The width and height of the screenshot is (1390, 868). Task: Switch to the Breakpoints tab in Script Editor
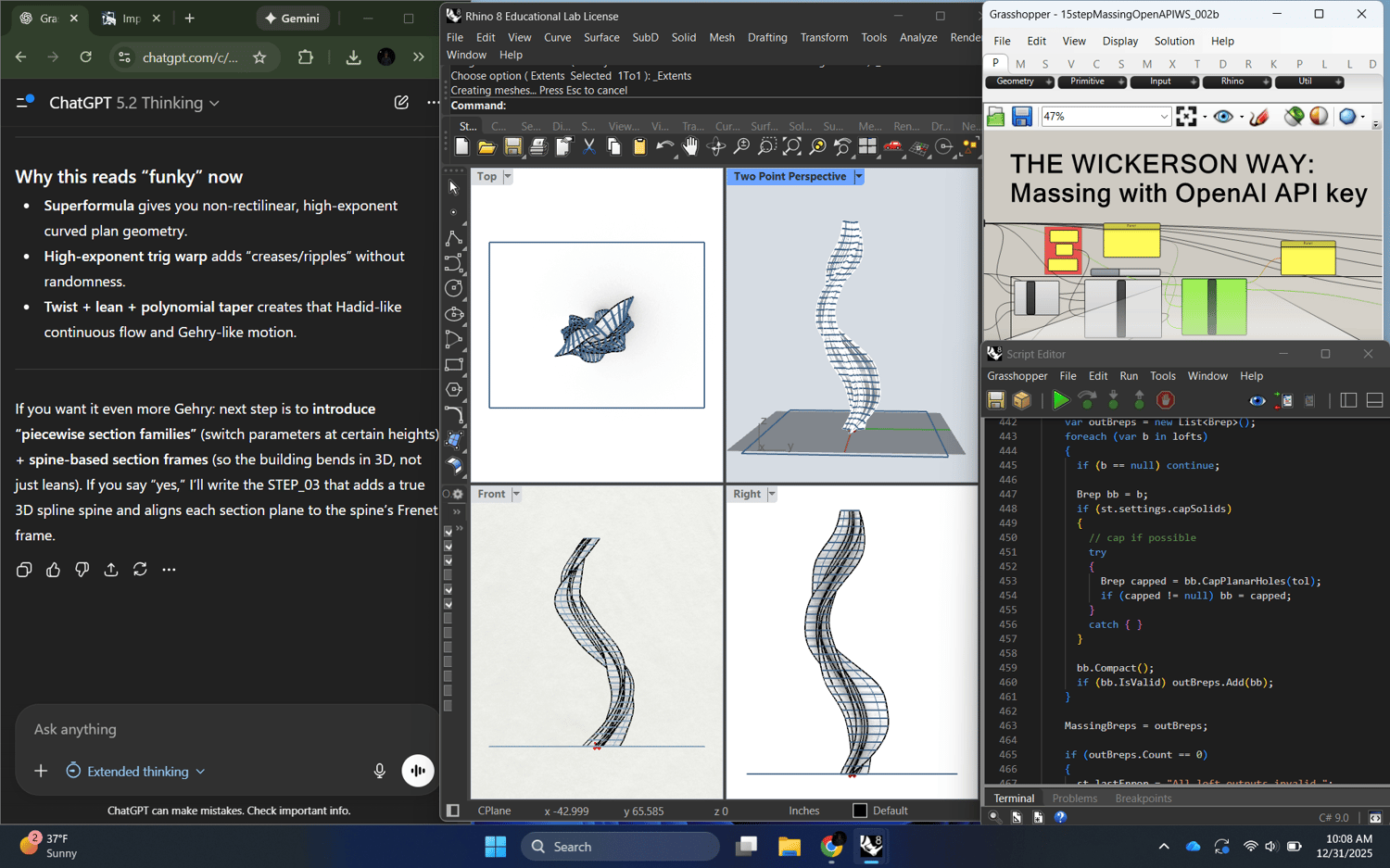coord(1144,799)
